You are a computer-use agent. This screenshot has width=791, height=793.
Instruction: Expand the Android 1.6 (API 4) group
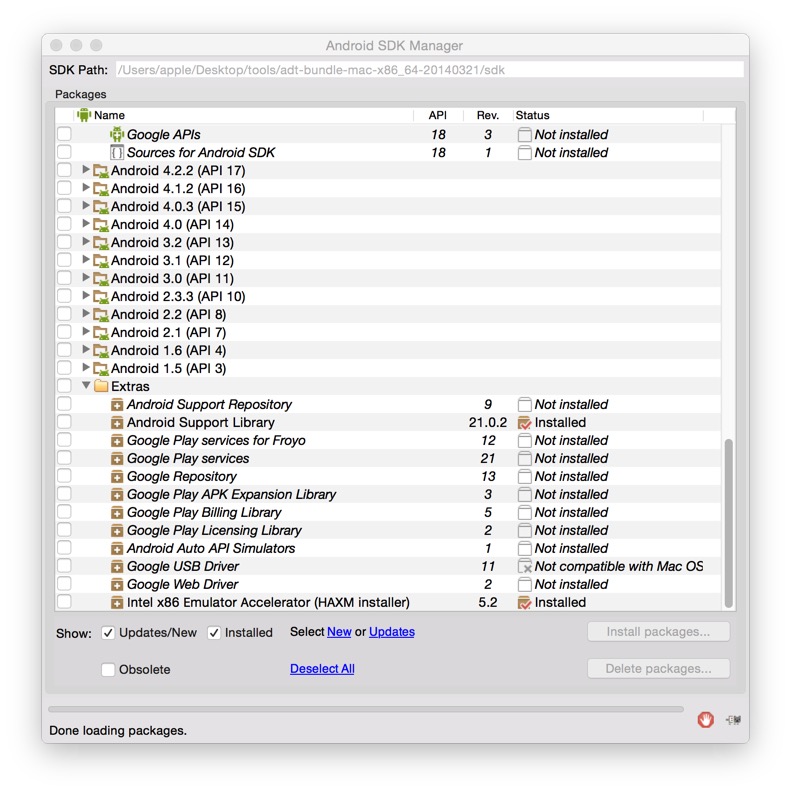[86, 350]
